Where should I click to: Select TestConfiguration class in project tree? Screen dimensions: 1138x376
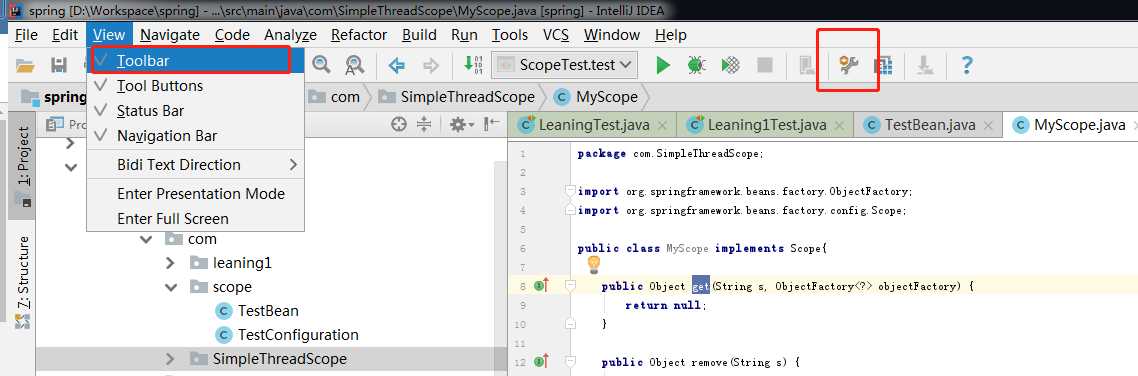pyautogui.click(x=287, y=335)
